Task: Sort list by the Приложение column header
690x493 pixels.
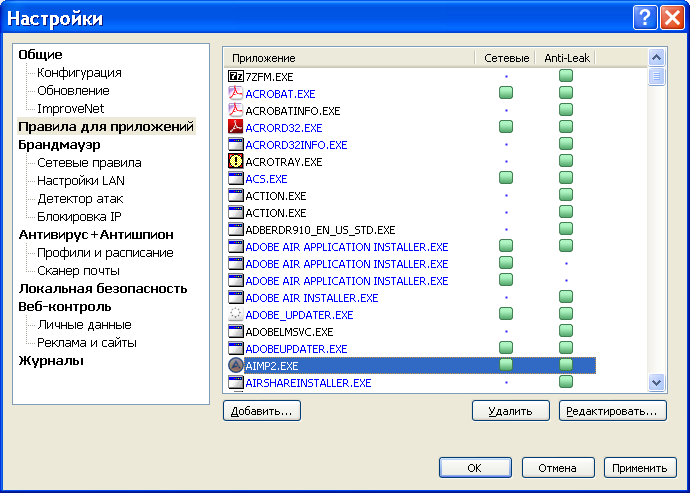Action: pos(349,58)
